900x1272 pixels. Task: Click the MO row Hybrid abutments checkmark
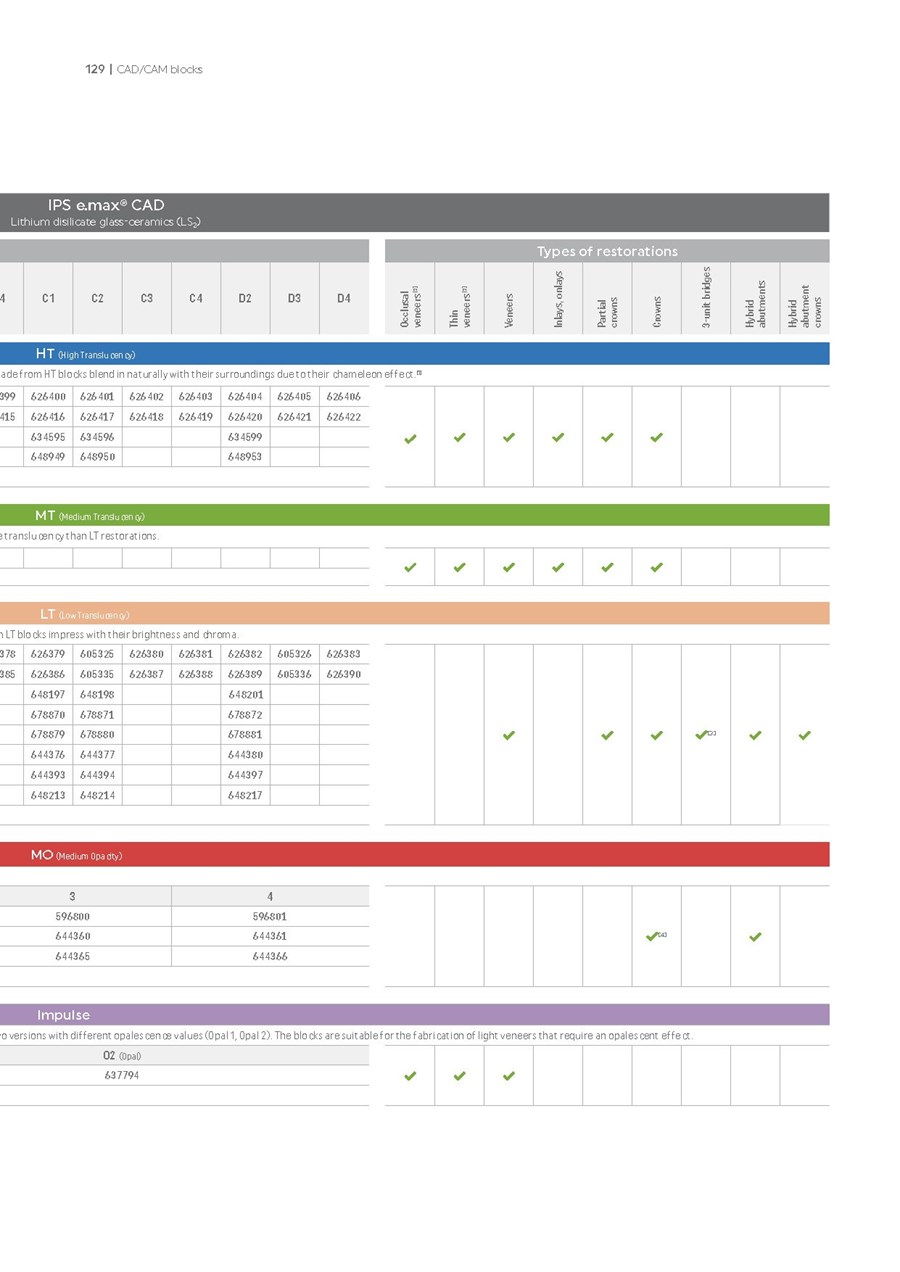(755, 937)
